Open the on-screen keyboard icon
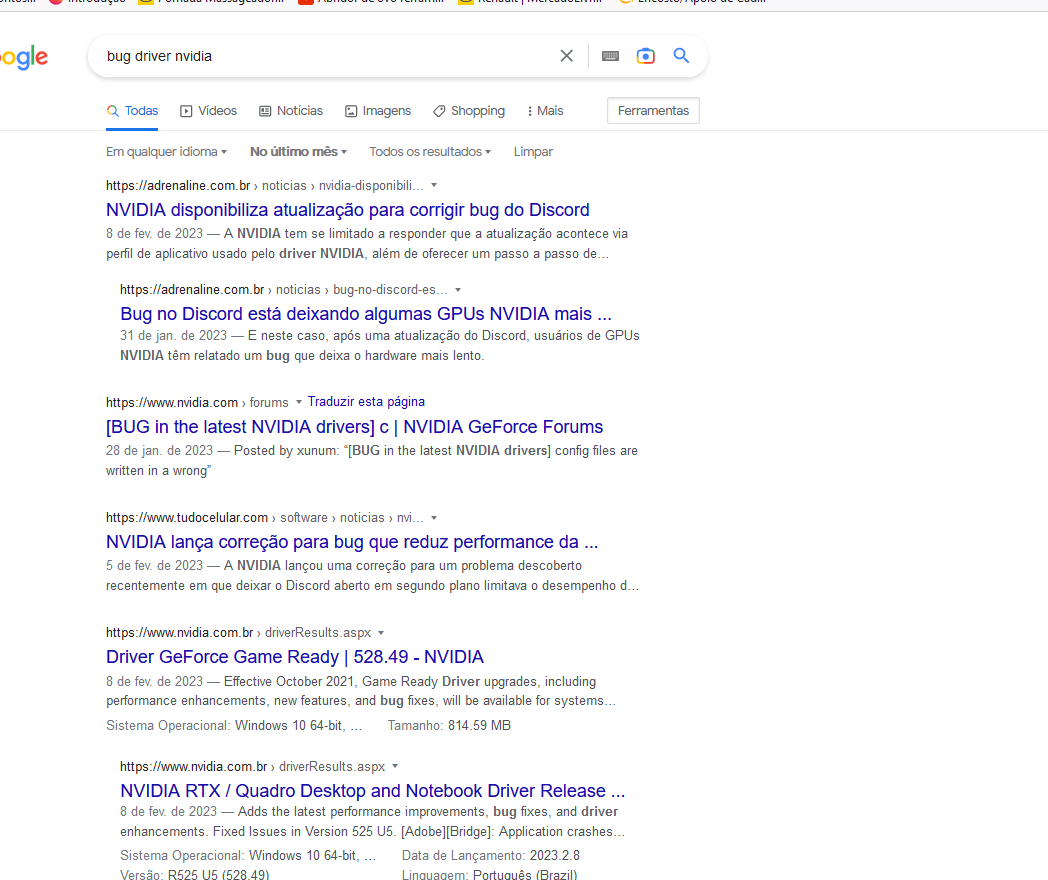 [x=610, y=56]
